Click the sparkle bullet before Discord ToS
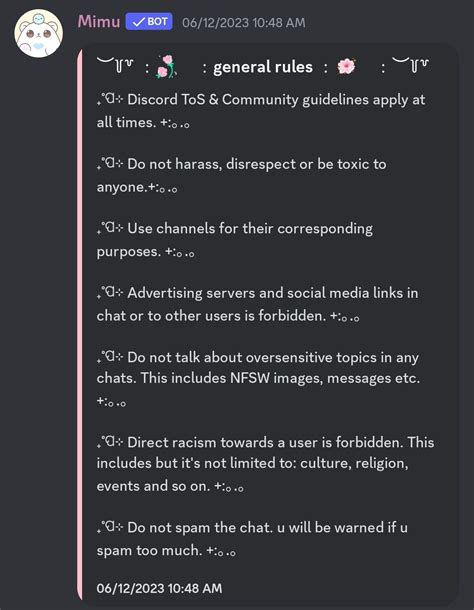The height and width of the screenshot is (610, 474). (110, 100)
